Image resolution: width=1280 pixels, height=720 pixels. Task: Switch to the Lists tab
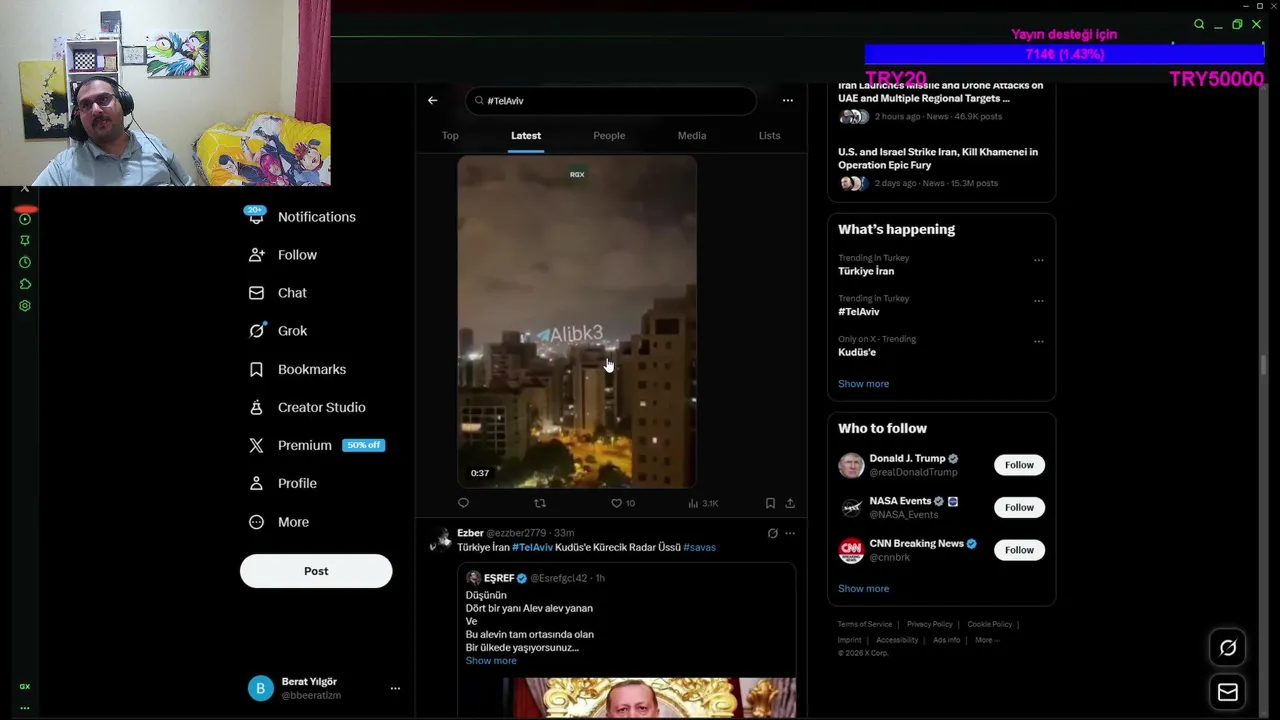769,136
